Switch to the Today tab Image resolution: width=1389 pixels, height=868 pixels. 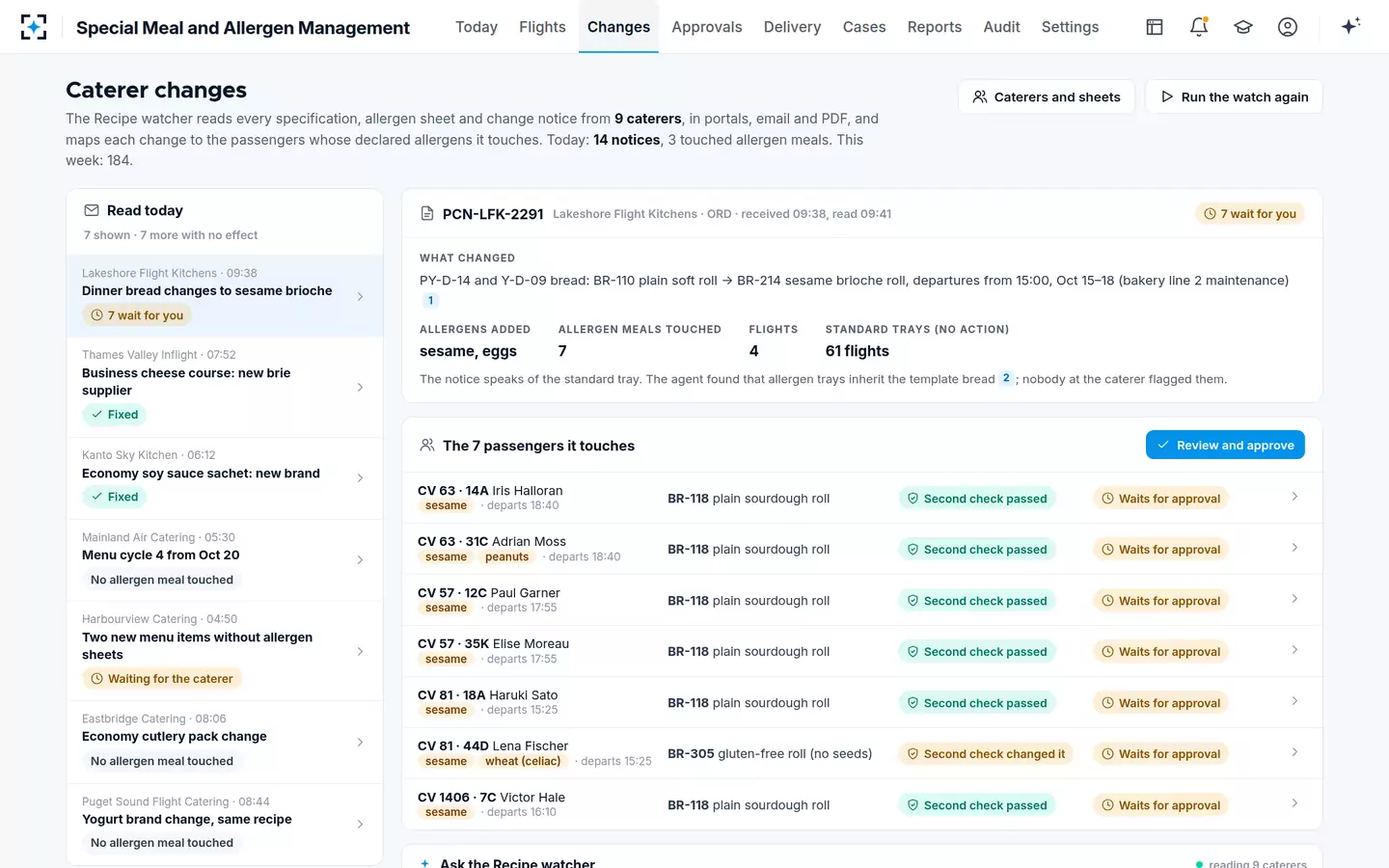coord(477,27)
